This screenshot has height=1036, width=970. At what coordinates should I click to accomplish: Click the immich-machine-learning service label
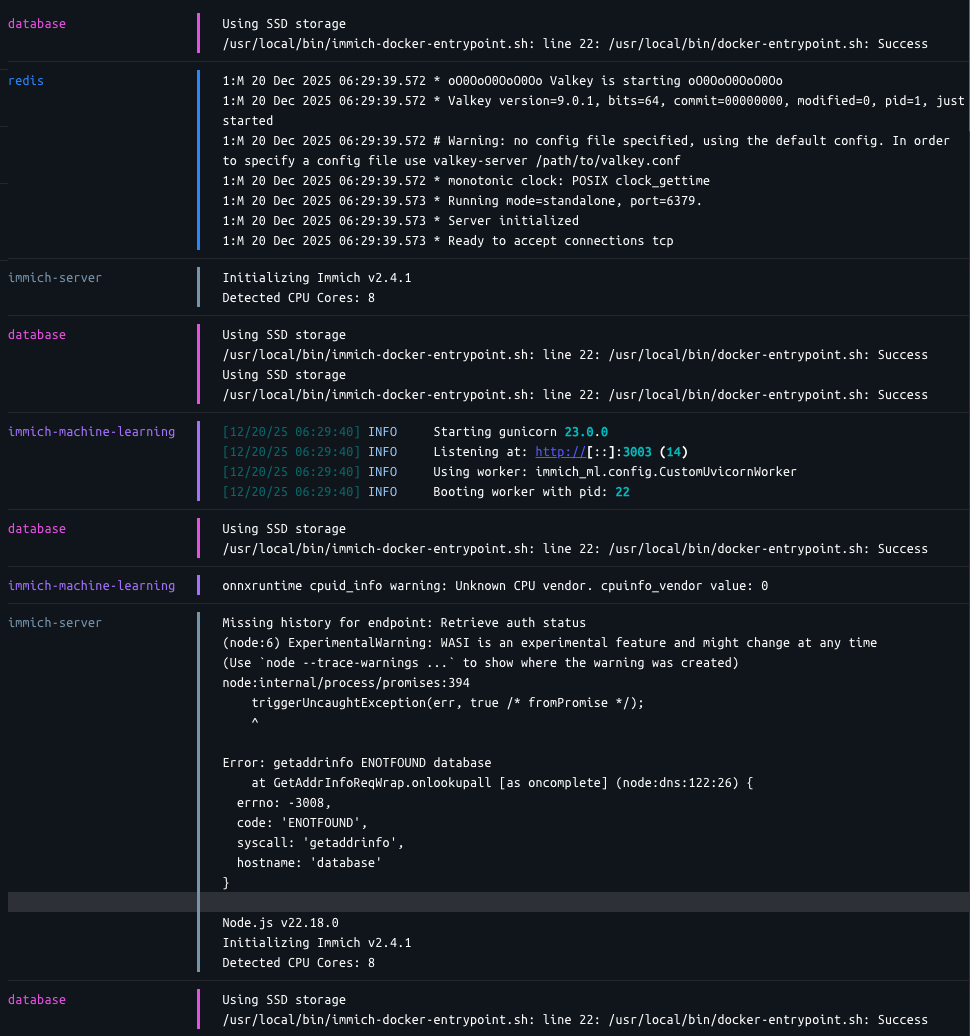point(91,431)
